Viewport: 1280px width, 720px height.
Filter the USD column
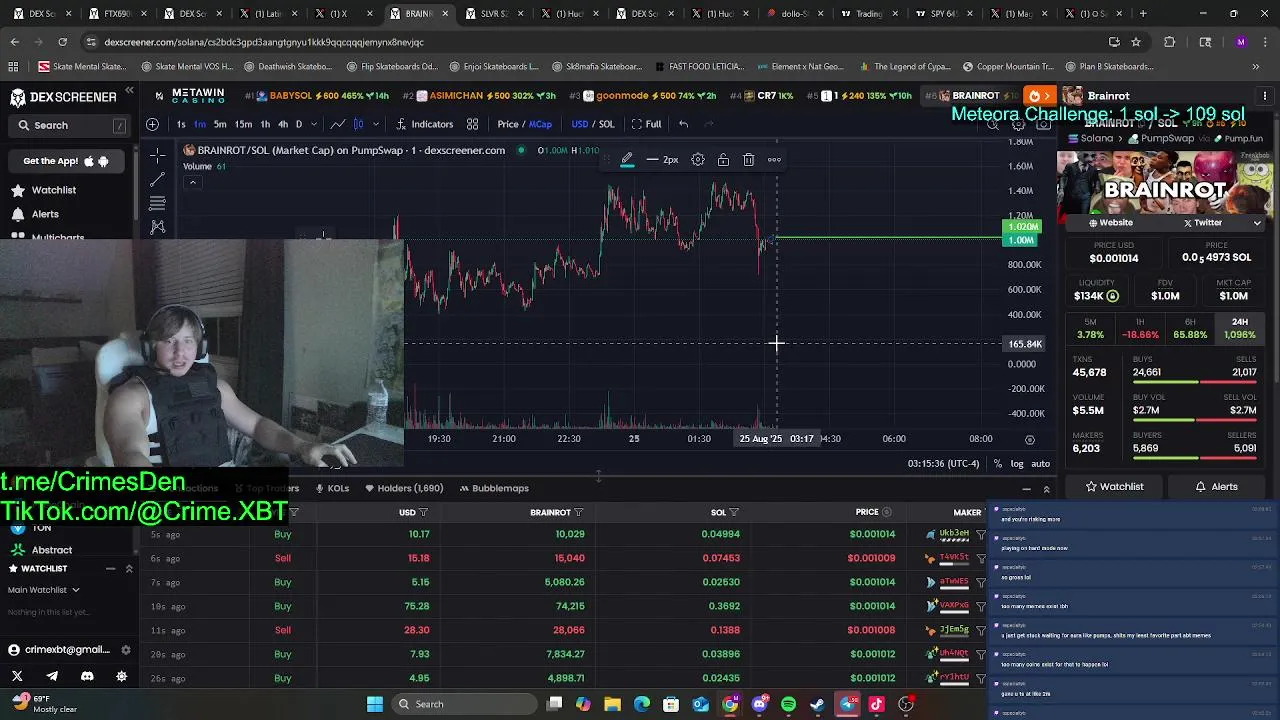pos(423,512)
